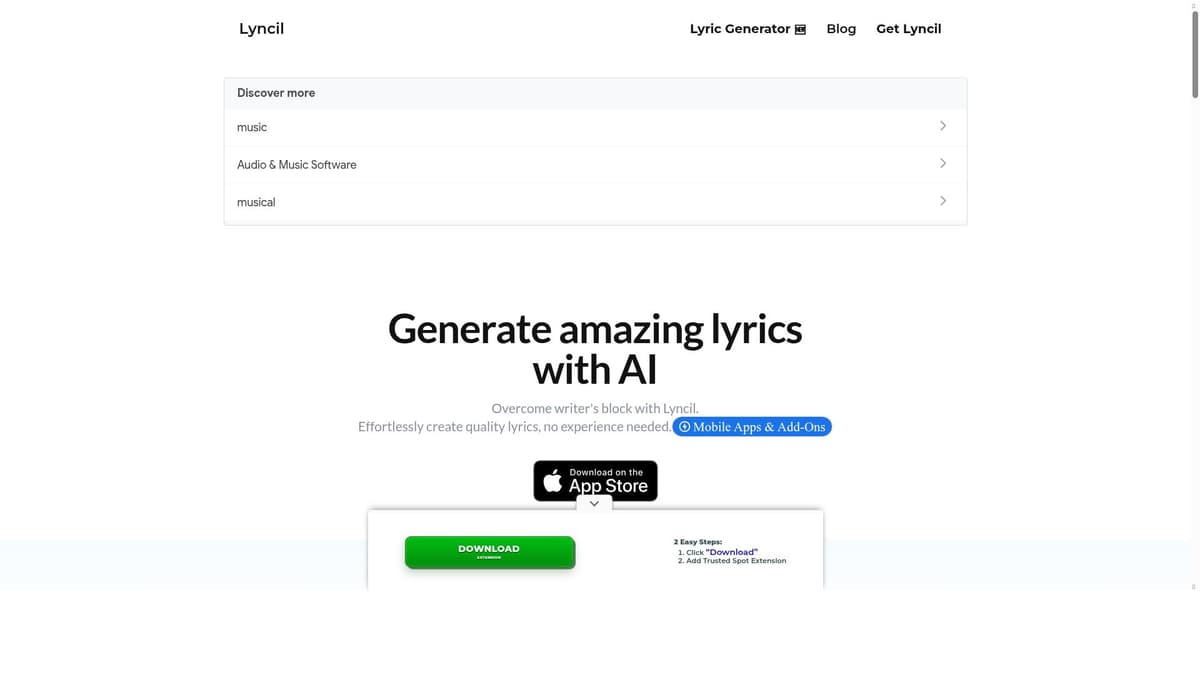Select the 'music' suggestion row
This screenshot has width=1200, height=675.
pos(595,127)
